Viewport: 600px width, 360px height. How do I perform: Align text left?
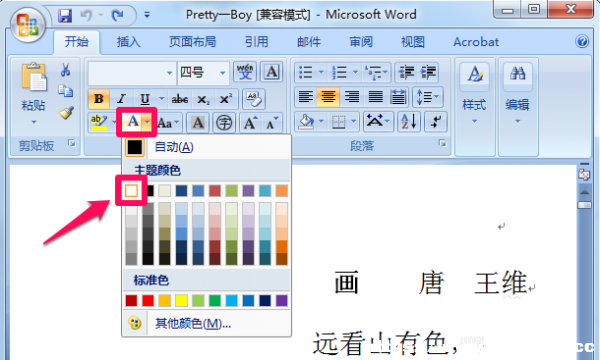(305, 96)
